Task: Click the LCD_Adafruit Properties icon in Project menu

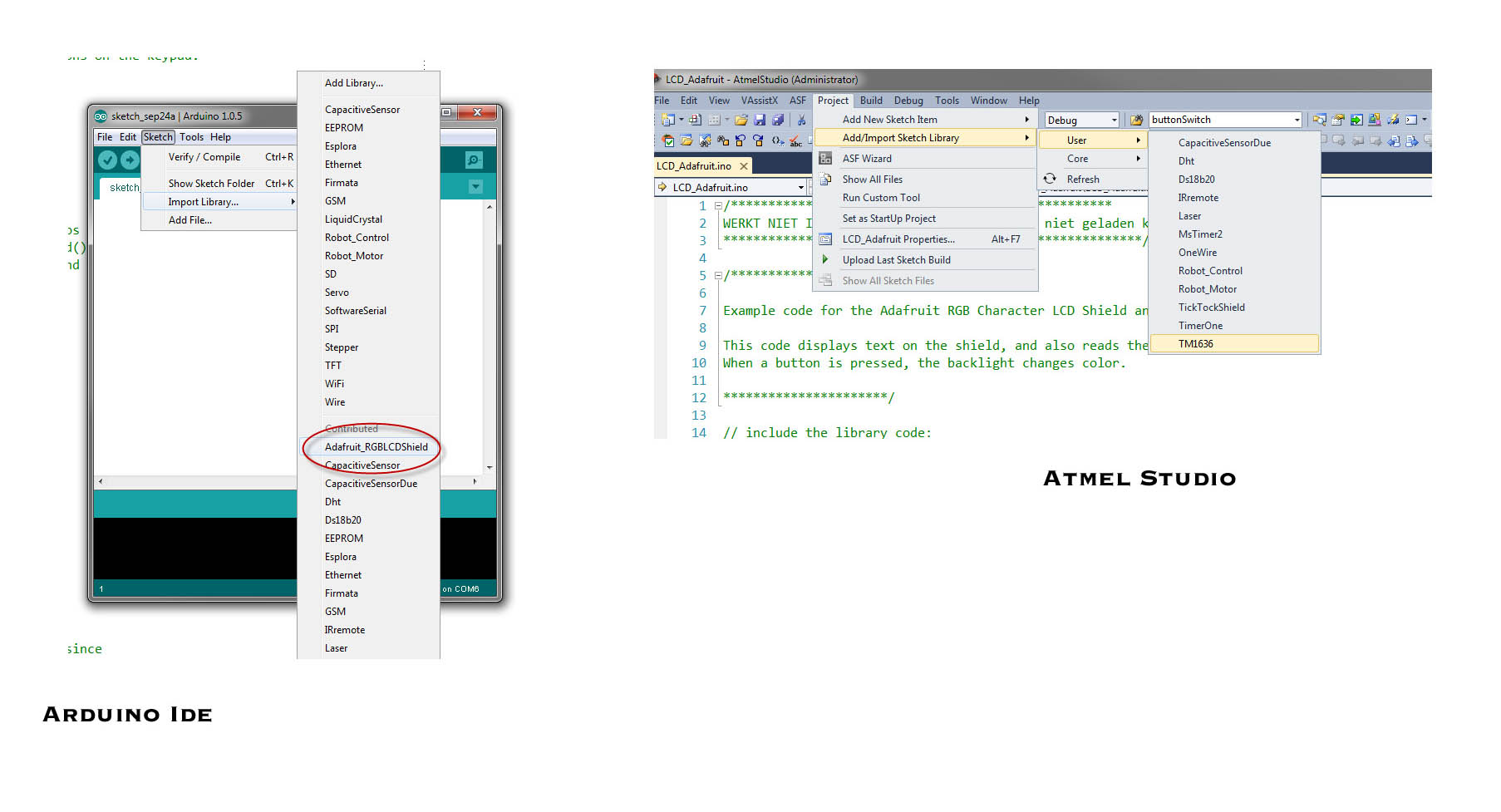Action: click(x=825, y=239)
